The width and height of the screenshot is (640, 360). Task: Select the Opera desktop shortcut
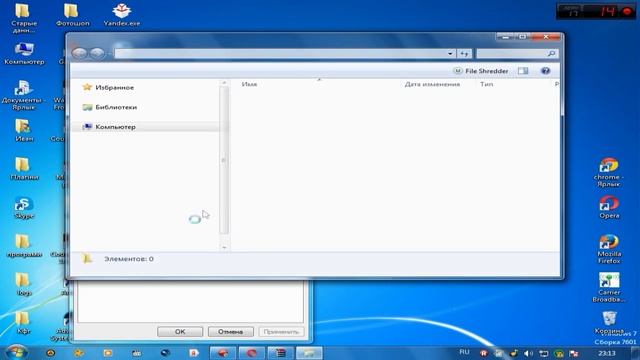point(609,207)
